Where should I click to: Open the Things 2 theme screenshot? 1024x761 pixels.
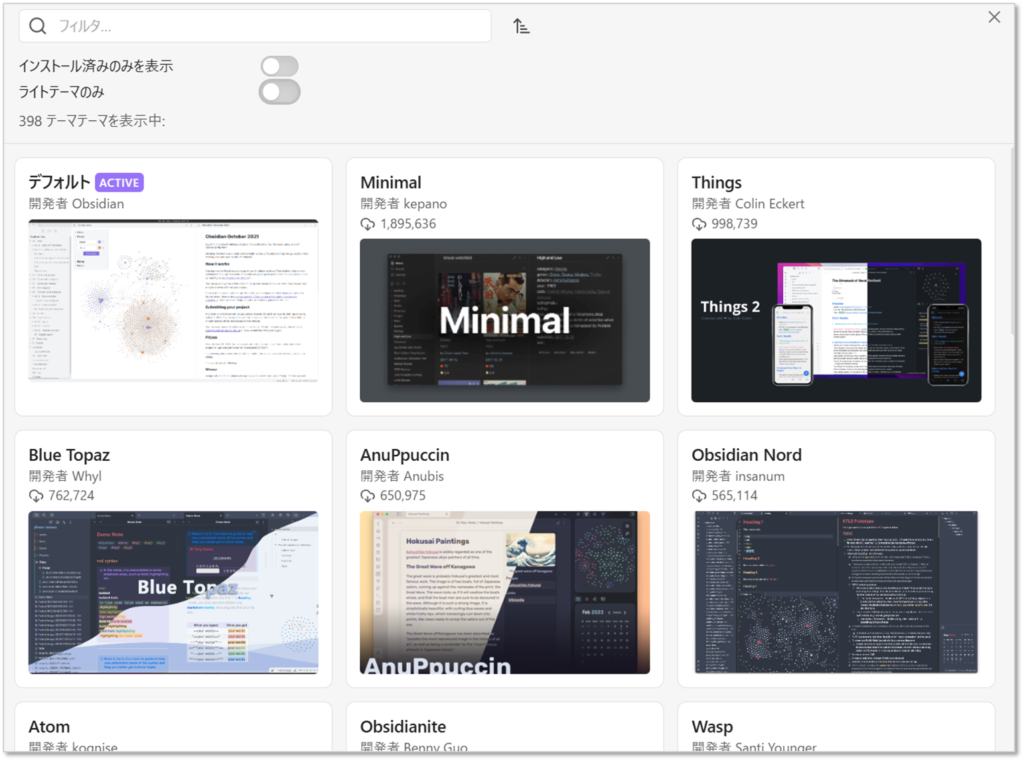pyautogui.click(x=836, y=320)
